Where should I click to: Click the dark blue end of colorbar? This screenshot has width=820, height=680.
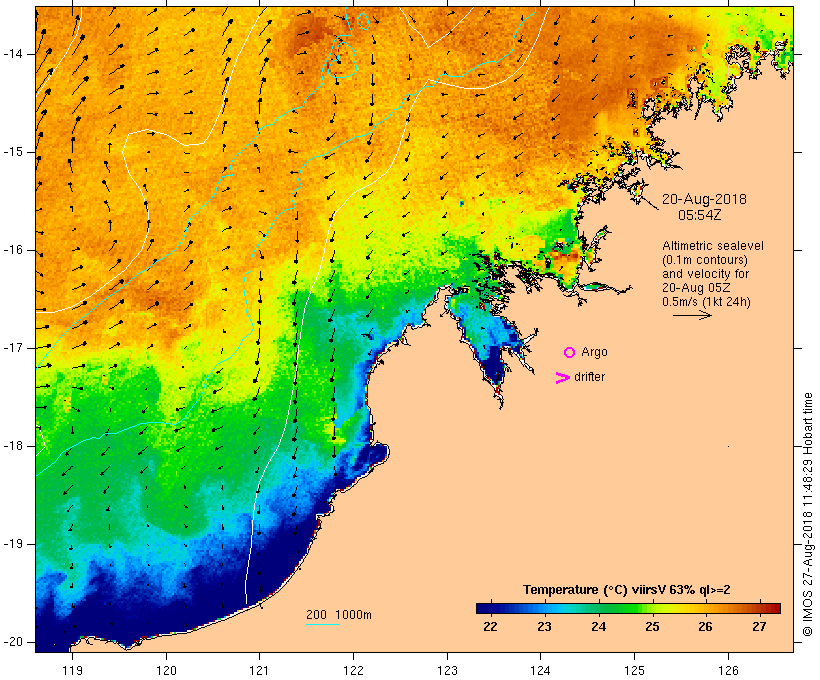482,608
